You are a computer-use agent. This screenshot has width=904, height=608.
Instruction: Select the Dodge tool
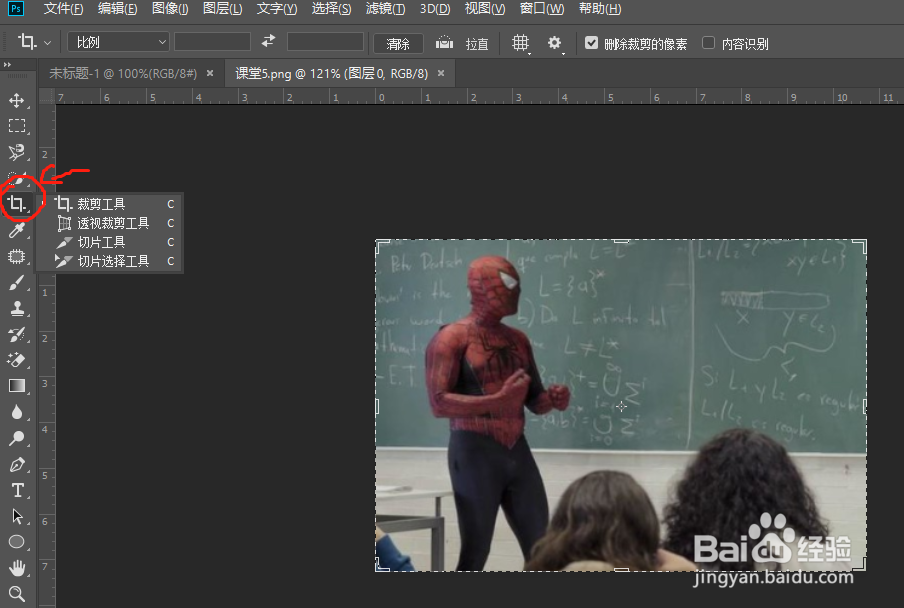click(x=17, y=439)
